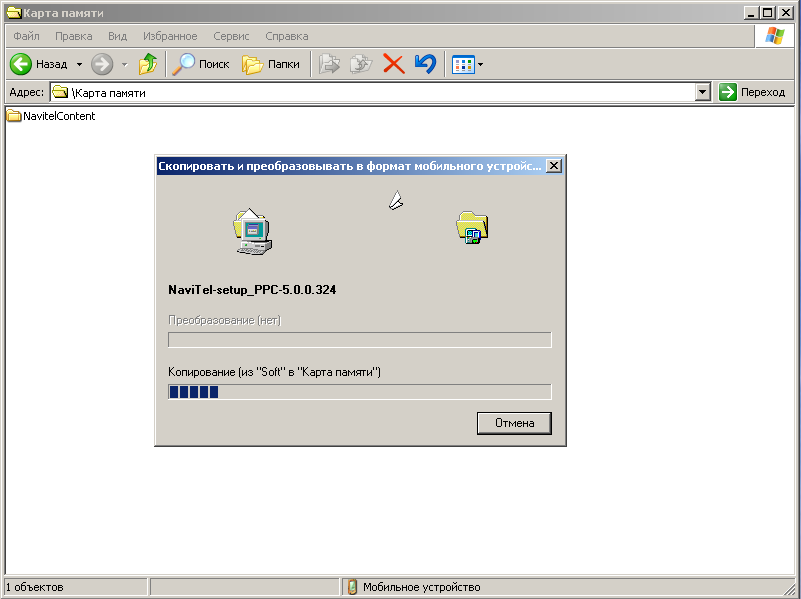Close the copy and convert dialog

554,166
